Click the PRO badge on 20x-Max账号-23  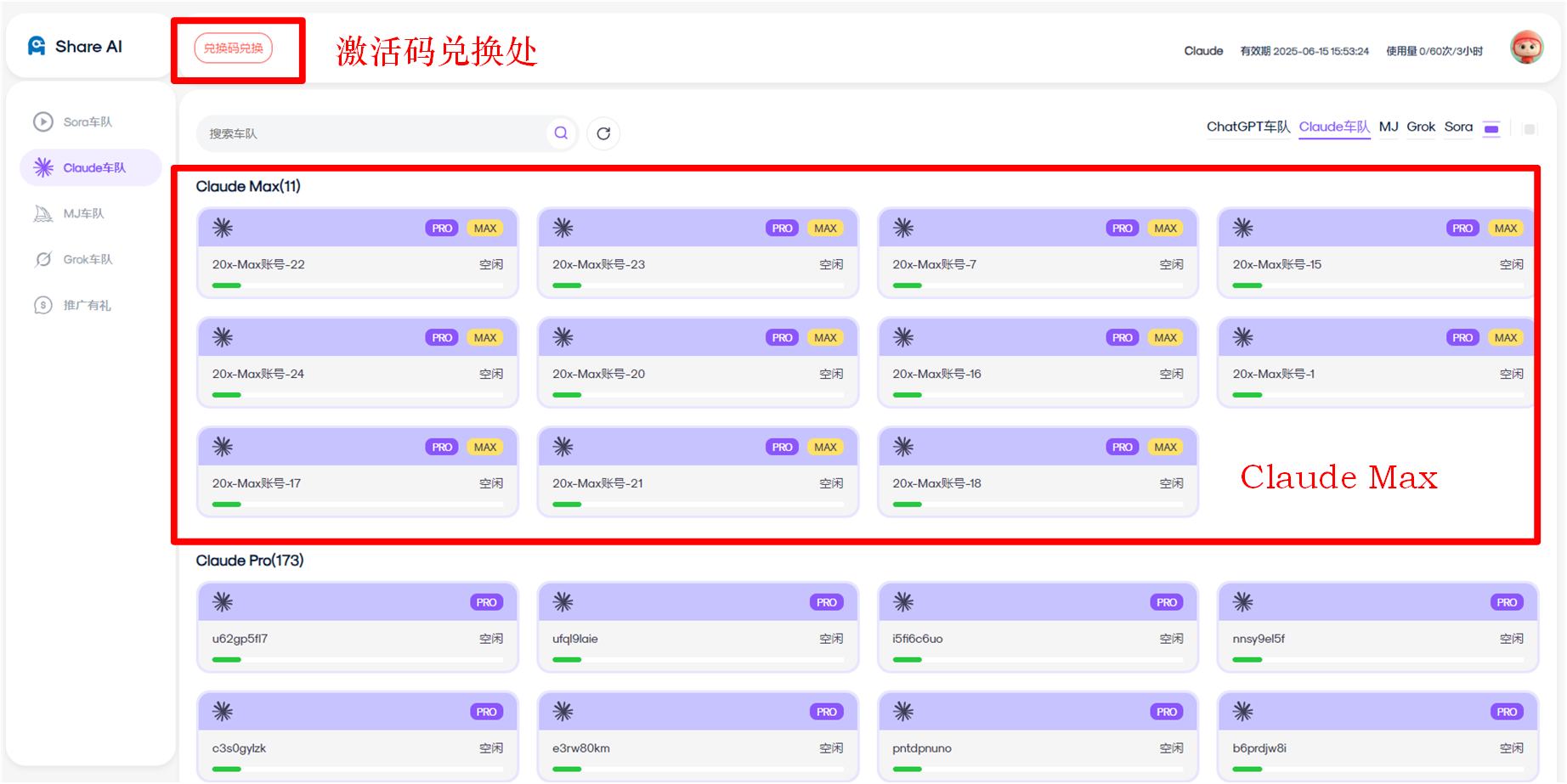(x=783, y=228)
